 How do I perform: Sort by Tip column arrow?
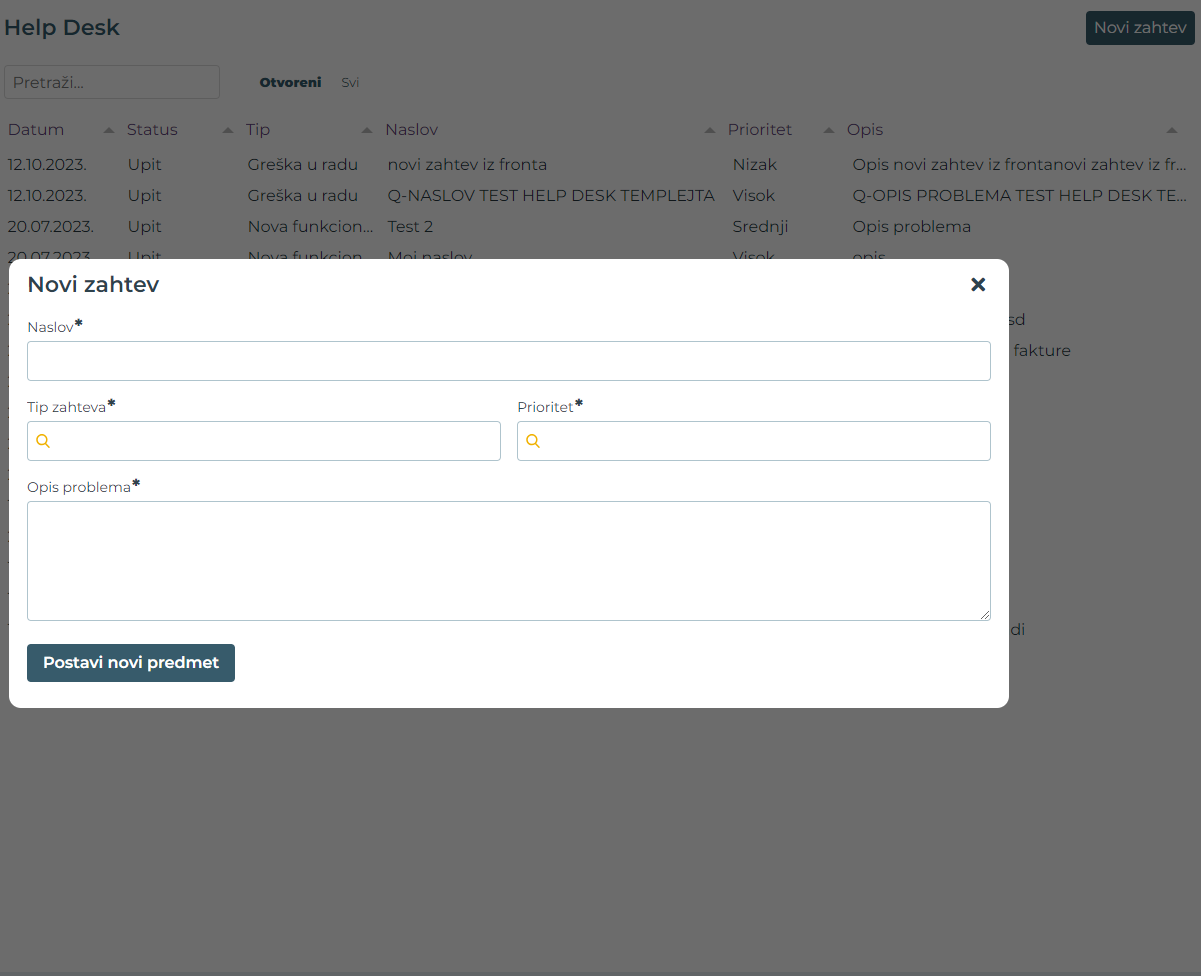pos(366,130)
